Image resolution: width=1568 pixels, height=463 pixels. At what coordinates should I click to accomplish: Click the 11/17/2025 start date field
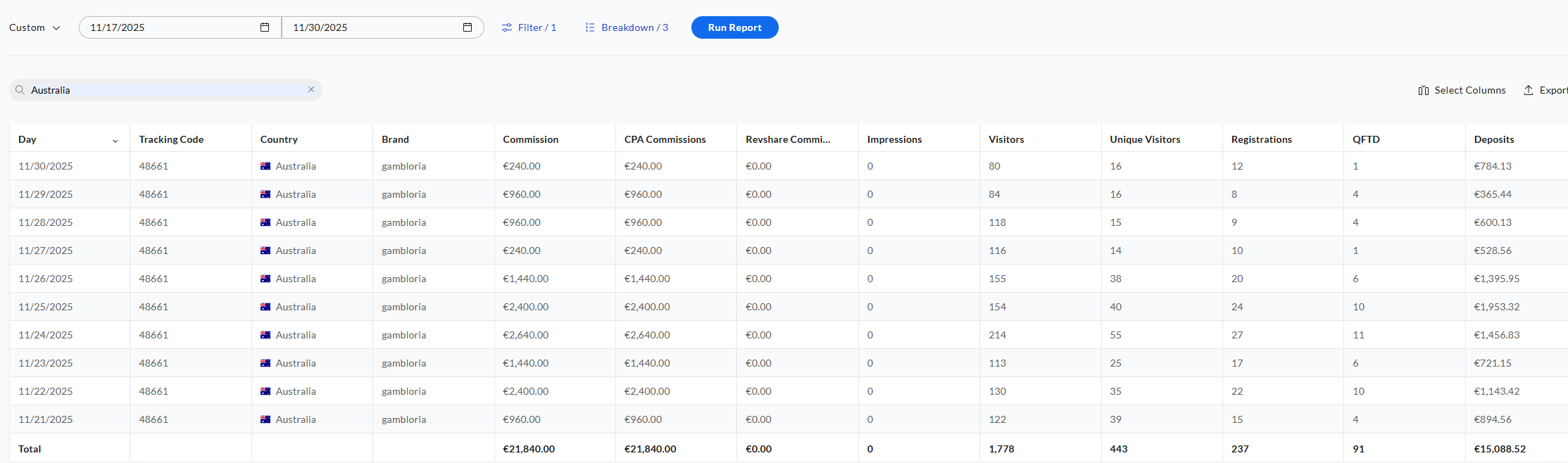(169, 27)
